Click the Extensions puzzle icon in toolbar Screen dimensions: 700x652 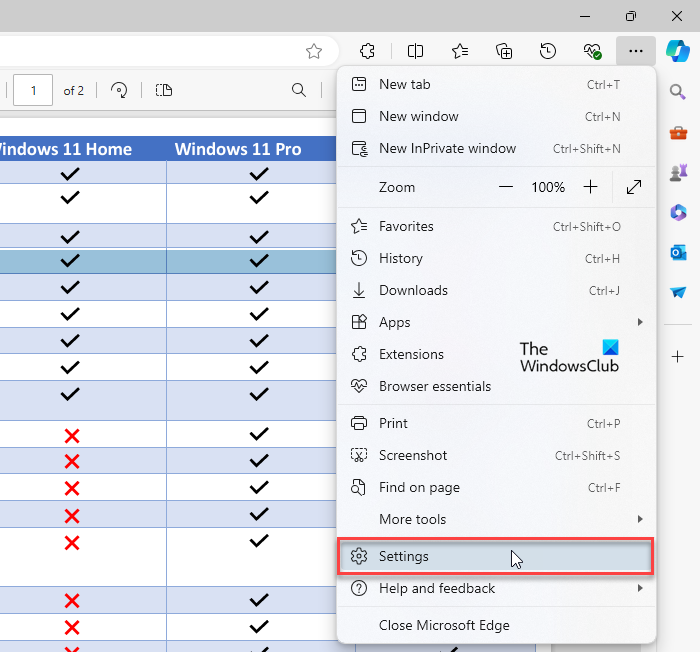(367, 51)
